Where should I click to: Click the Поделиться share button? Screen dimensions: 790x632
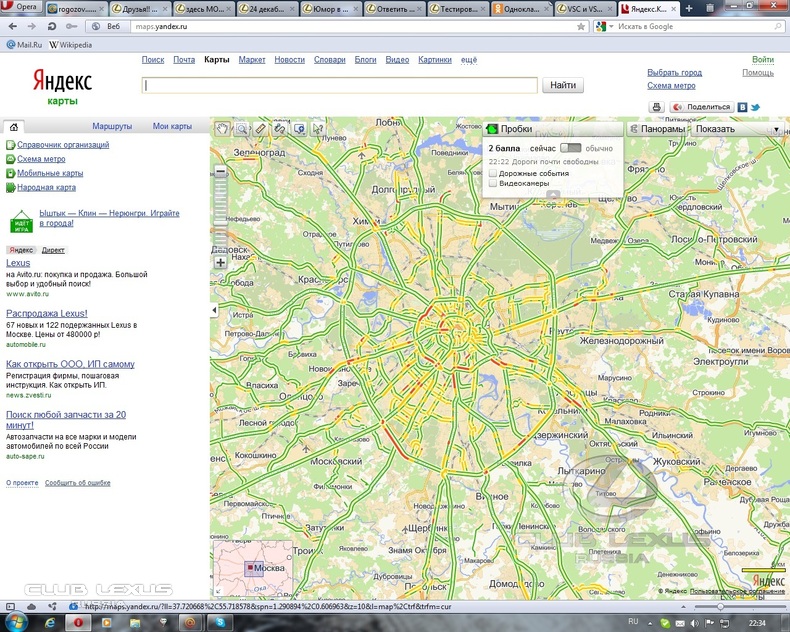click(x=702, y=107)
